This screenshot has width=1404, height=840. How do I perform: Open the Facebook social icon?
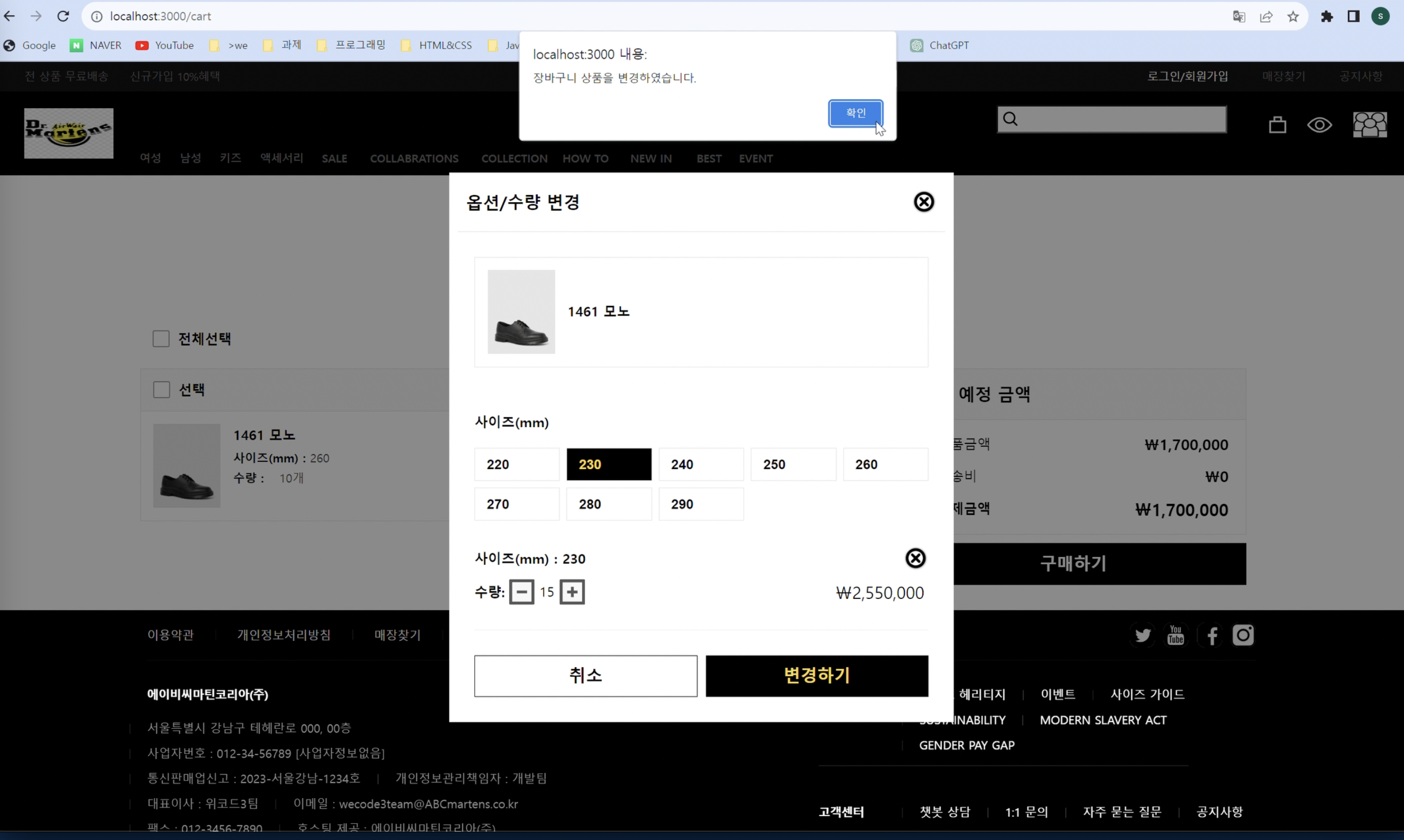click(1212, 636)
